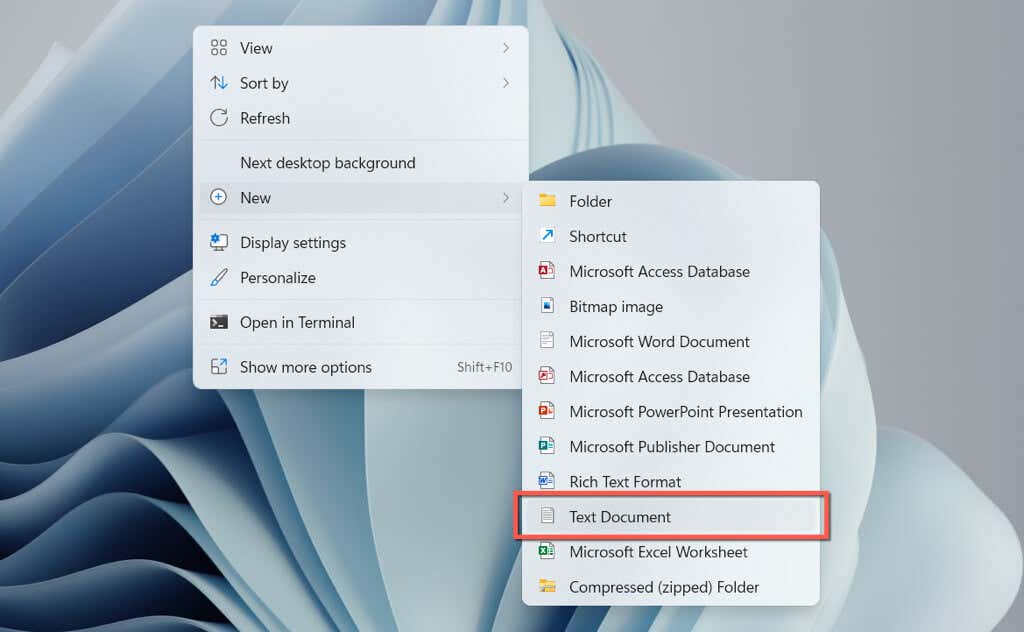Create a new Rich Text Format file
Screen dimensions: 1024x632
[x=671, y=482]
